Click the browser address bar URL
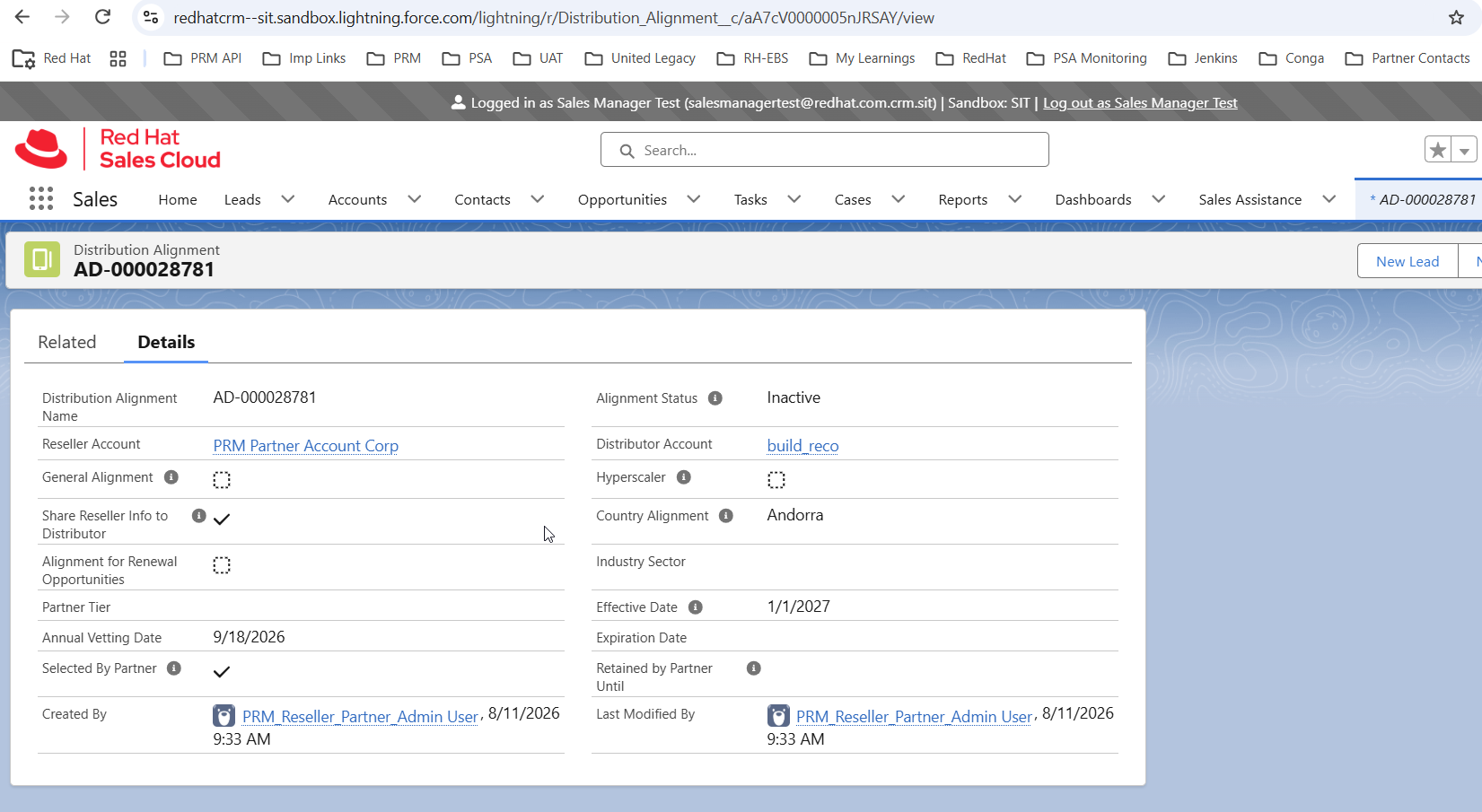The width and height of the screenshot is (1482, 812). (554, 17)
